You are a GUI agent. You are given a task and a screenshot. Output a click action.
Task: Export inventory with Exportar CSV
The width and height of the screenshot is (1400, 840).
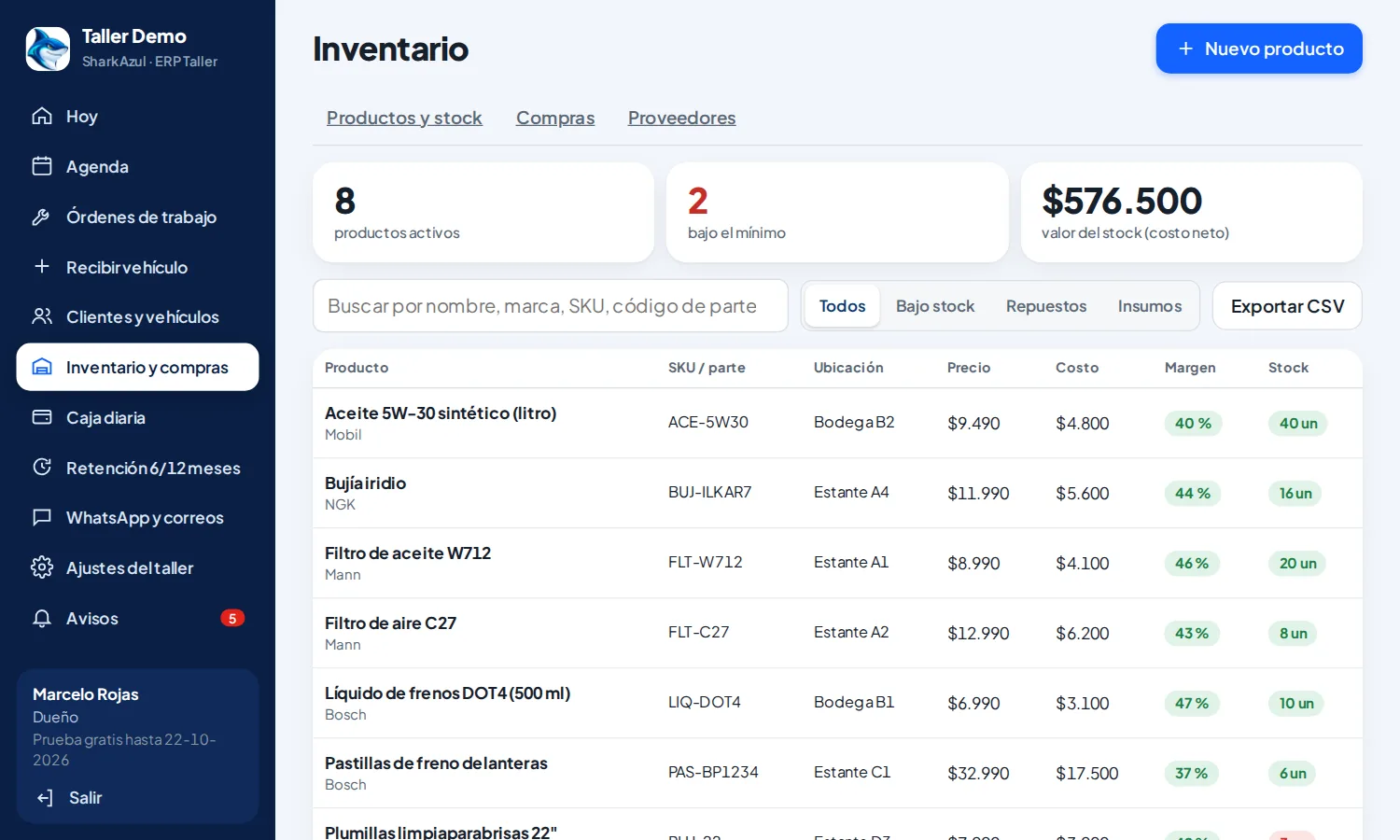click(x=1287, y=306)
